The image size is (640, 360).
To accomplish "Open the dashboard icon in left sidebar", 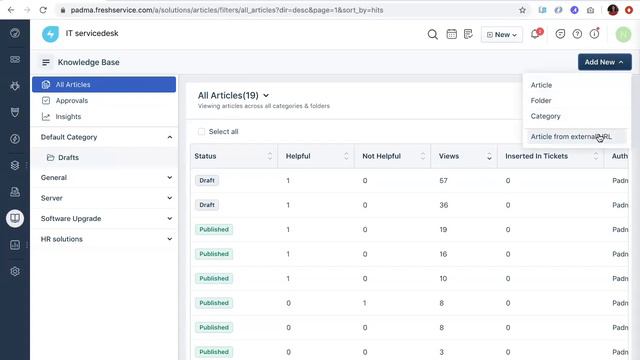I will click(15, 33).
